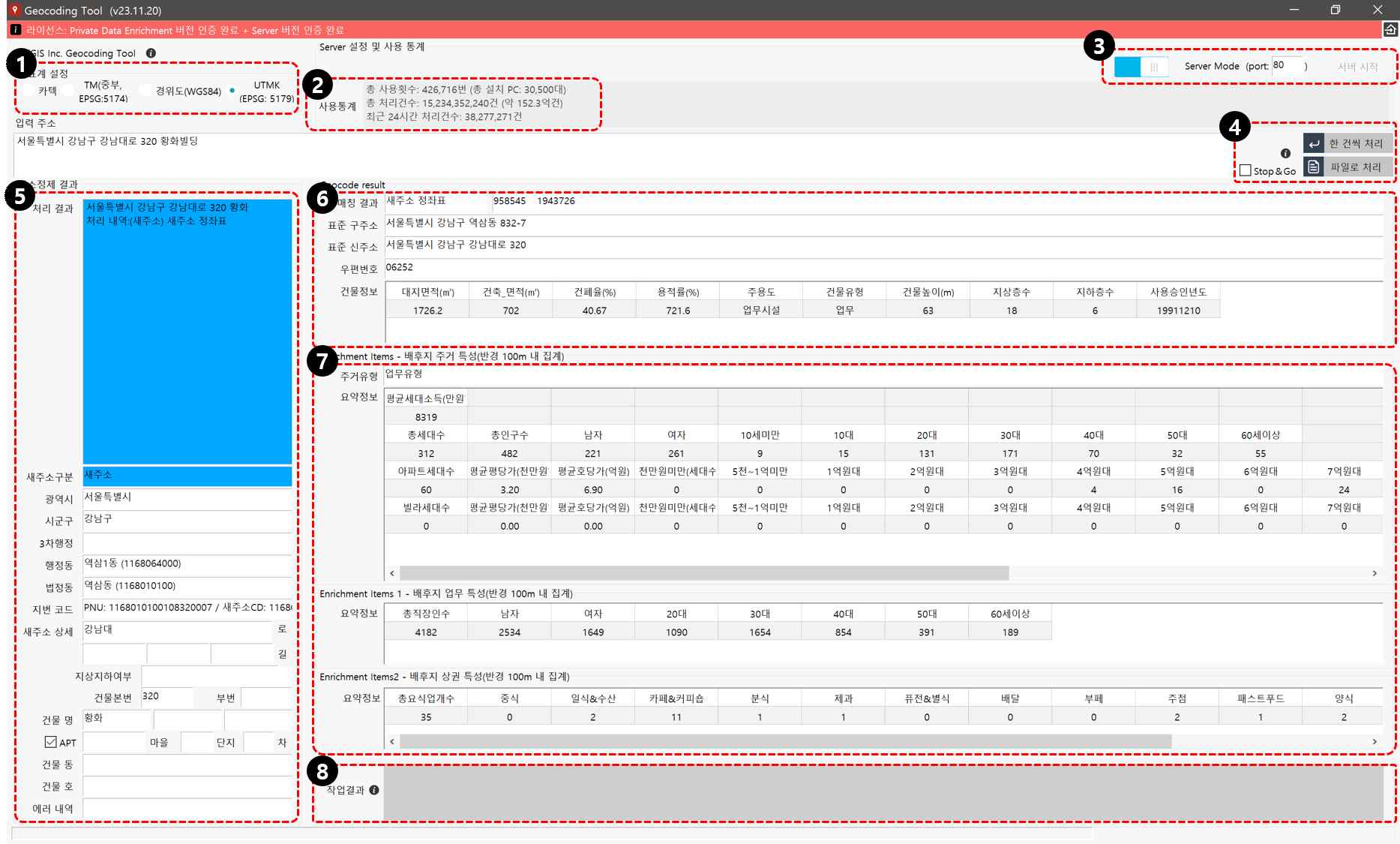Screen dimensions: 1400x844
Task: Click the license info icon in the red bar
Action: click(15, 30)
